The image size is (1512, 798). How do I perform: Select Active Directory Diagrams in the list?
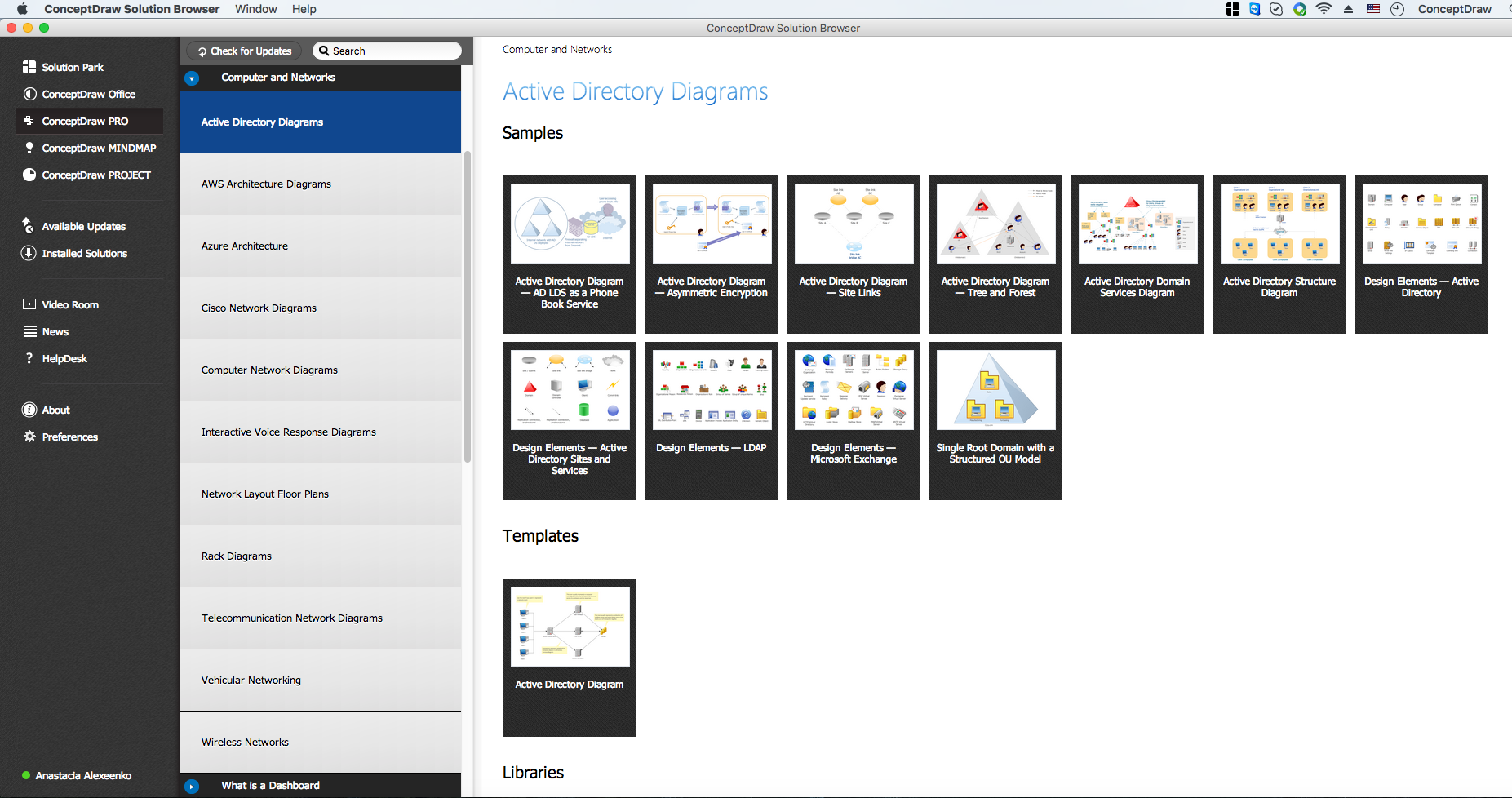(320, 122)
